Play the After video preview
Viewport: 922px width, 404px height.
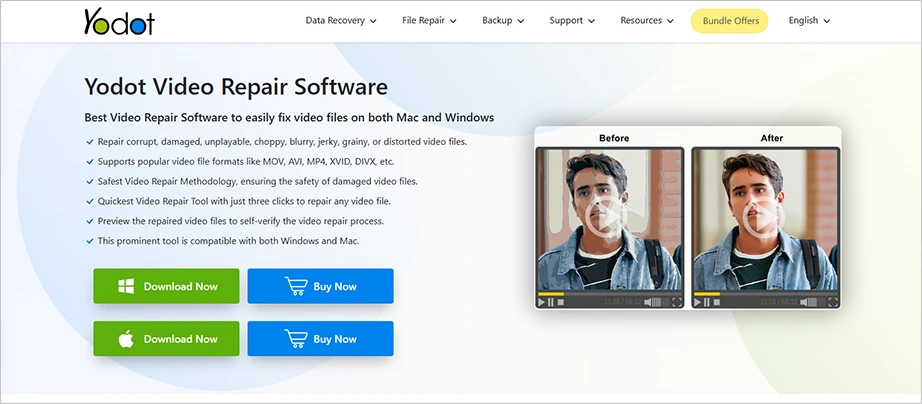click(765, 218)
